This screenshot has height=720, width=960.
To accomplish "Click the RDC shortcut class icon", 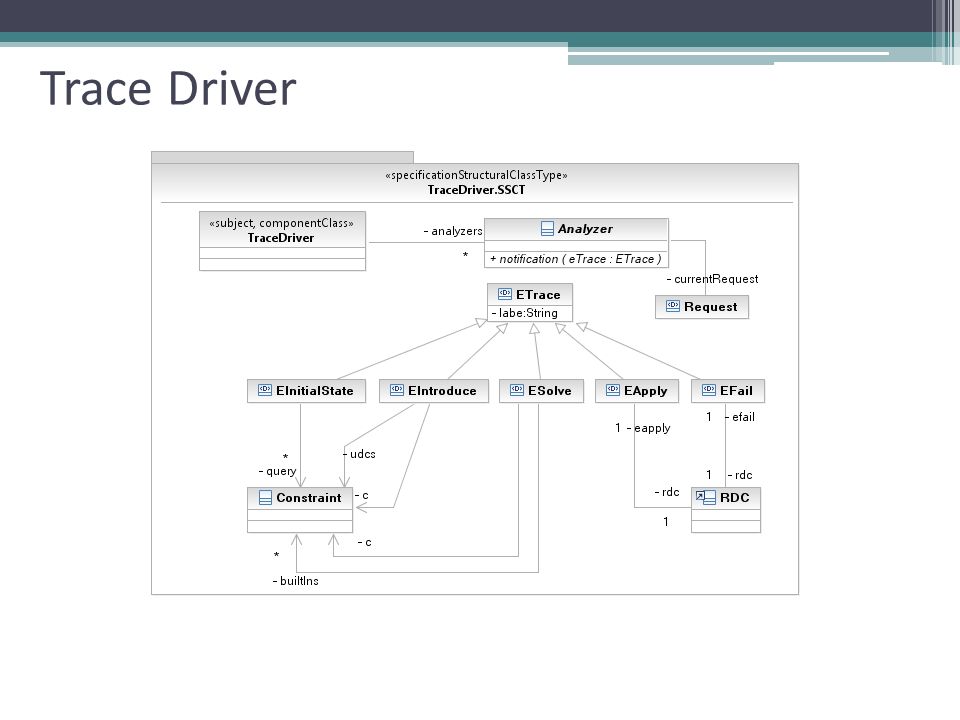I will [x=706, y=498].
